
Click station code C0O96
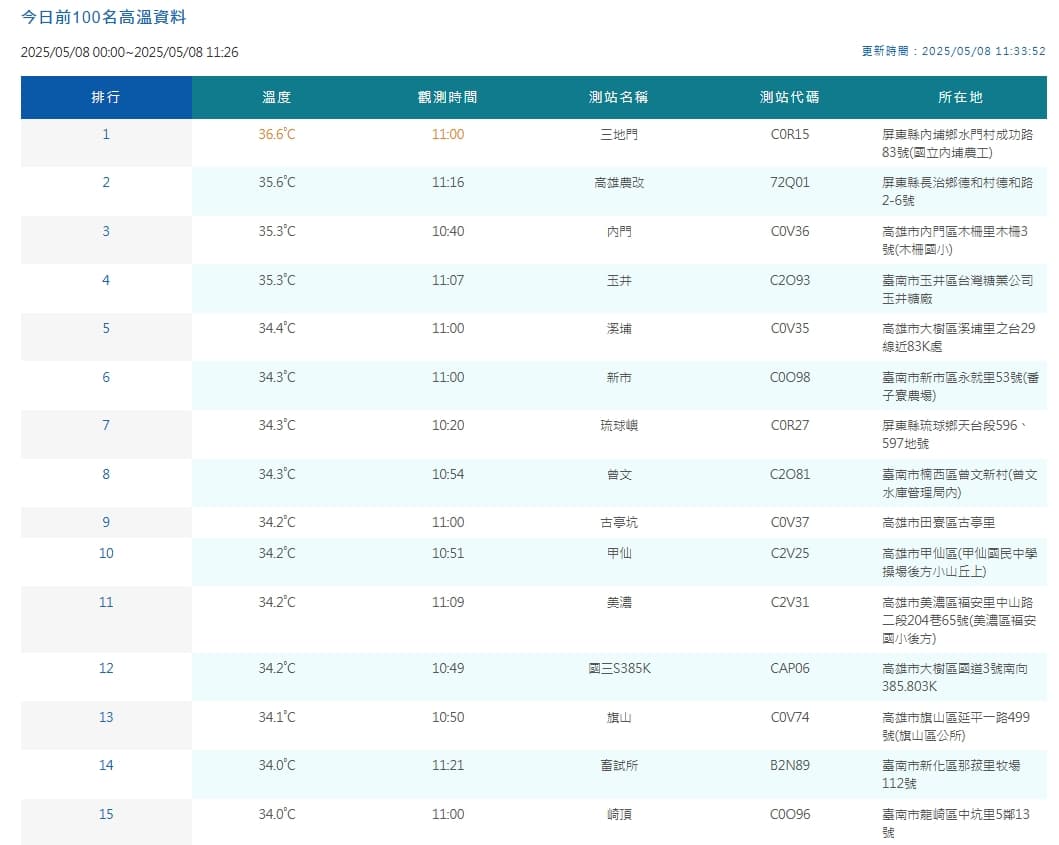click(x=790, y=815)
